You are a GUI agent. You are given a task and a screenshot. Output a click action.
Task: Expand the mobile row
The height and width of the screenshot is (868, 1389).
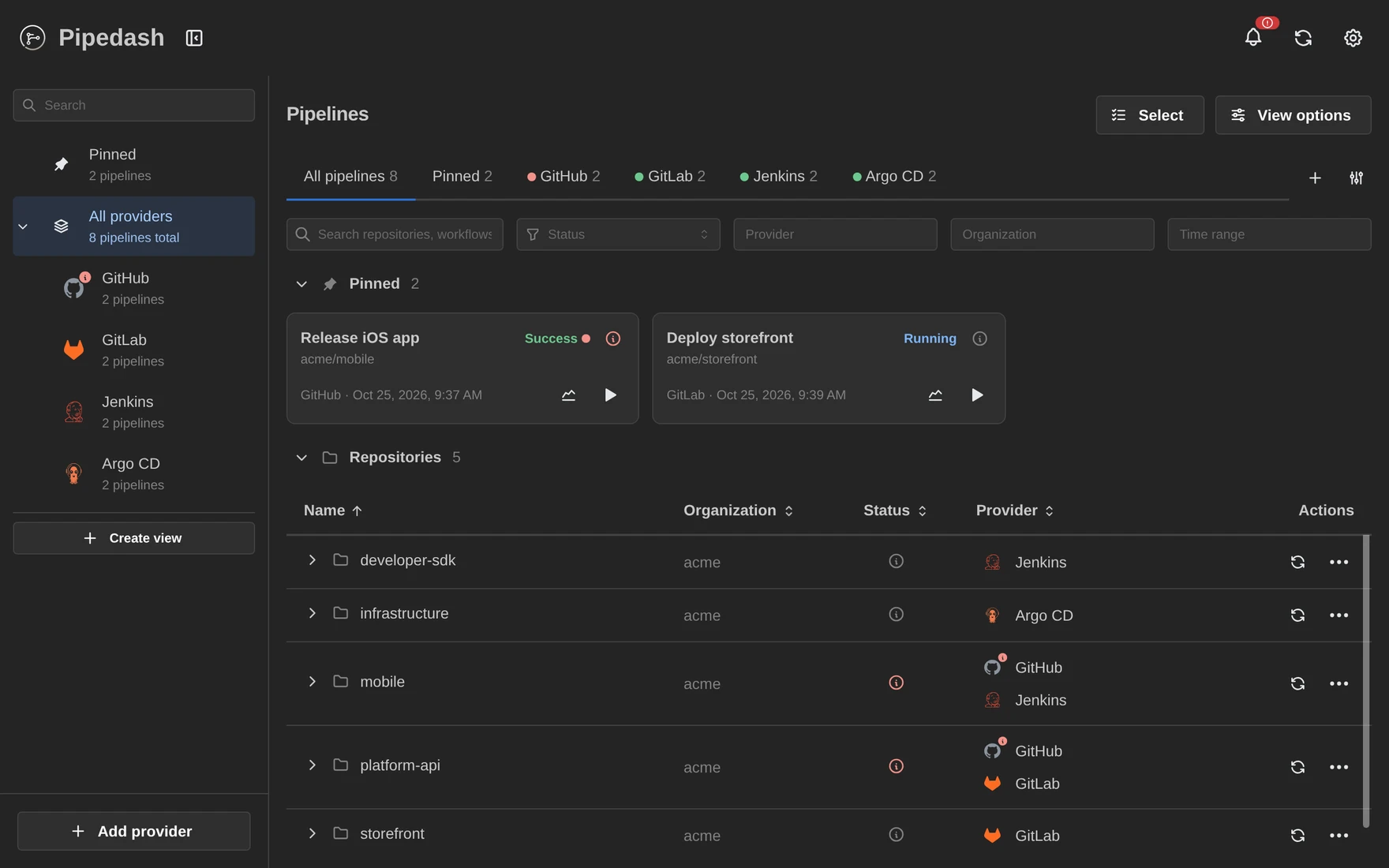click(x=312, y=682)
